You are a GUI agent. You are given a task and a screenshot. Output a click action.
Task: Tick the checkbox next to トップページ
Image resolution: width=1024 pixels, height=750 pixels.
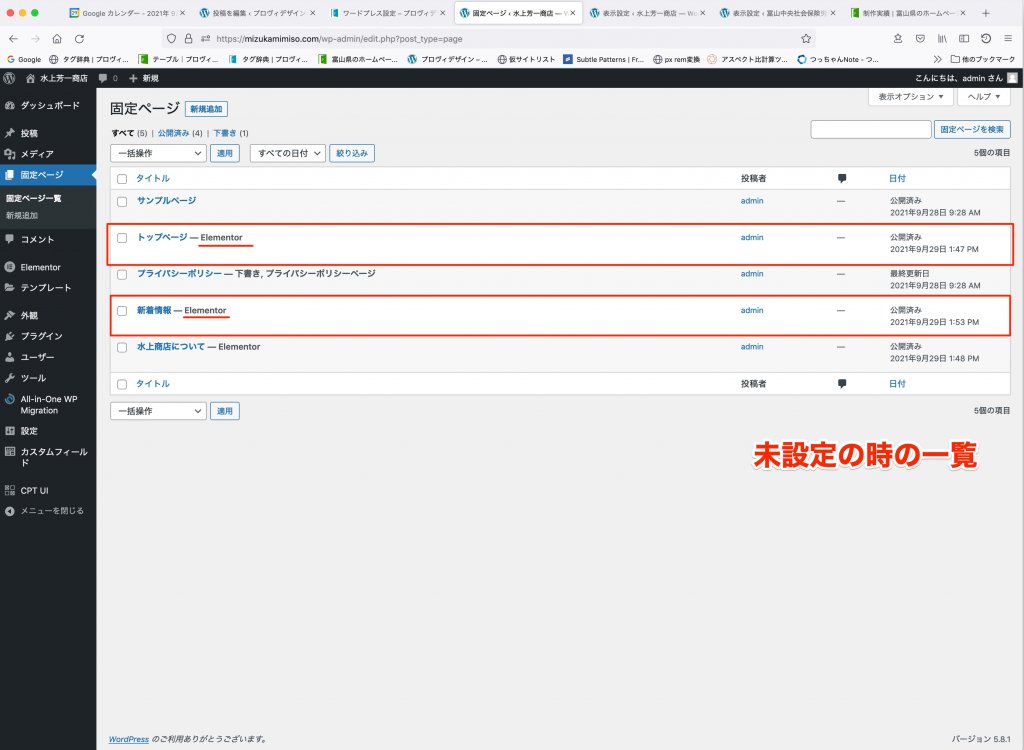122,238
